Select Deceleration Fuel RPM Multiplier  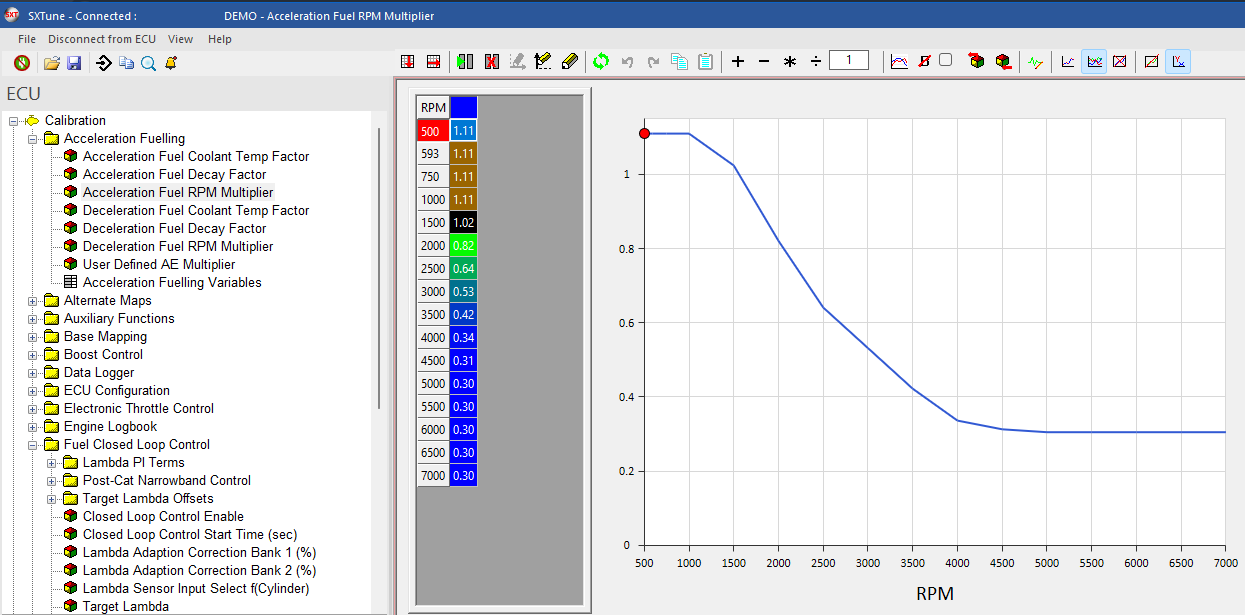click(x=178, y=247)
